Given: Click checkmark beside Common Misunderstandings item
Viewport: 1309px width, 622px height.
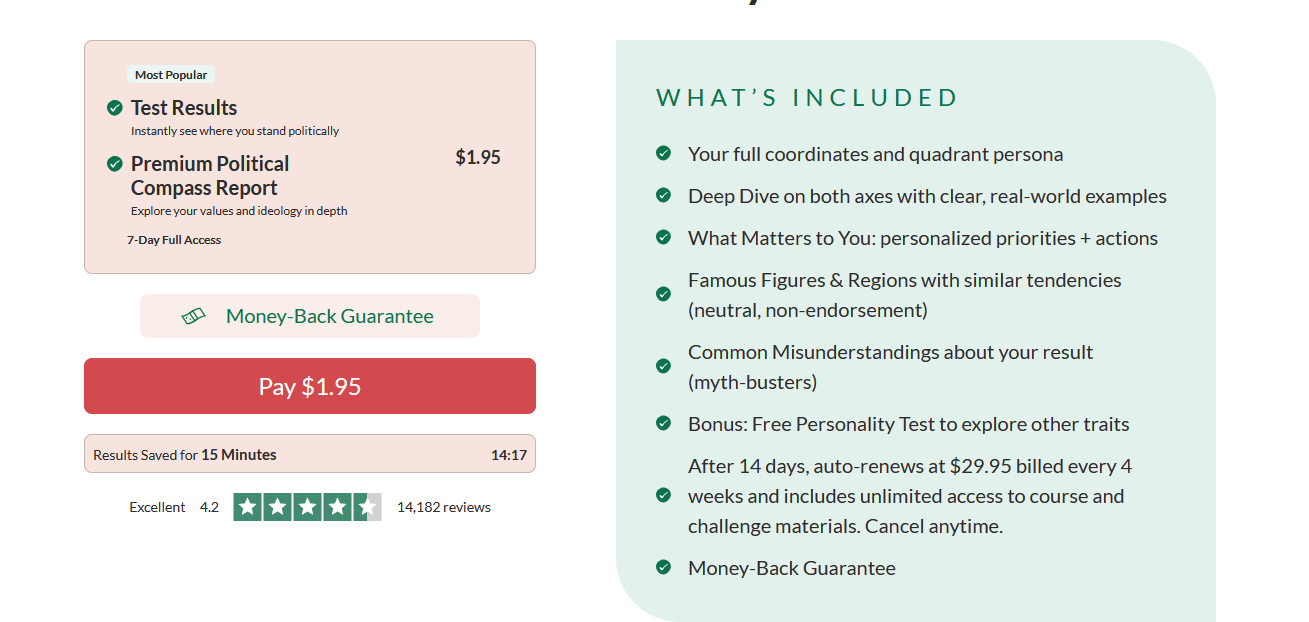Looking at the screenshot, I should click(x=663, y=366).
